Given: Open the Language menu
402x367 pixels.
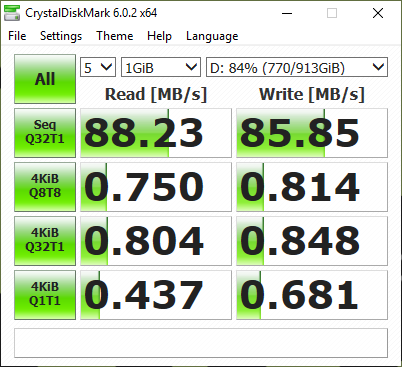Looking at the screenshot, I should click(212, 36).
